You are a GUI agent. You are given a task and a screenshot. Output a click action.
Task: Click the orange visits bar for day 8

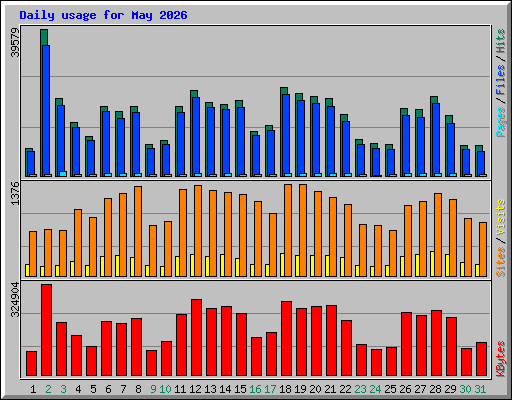coord(138,231)
